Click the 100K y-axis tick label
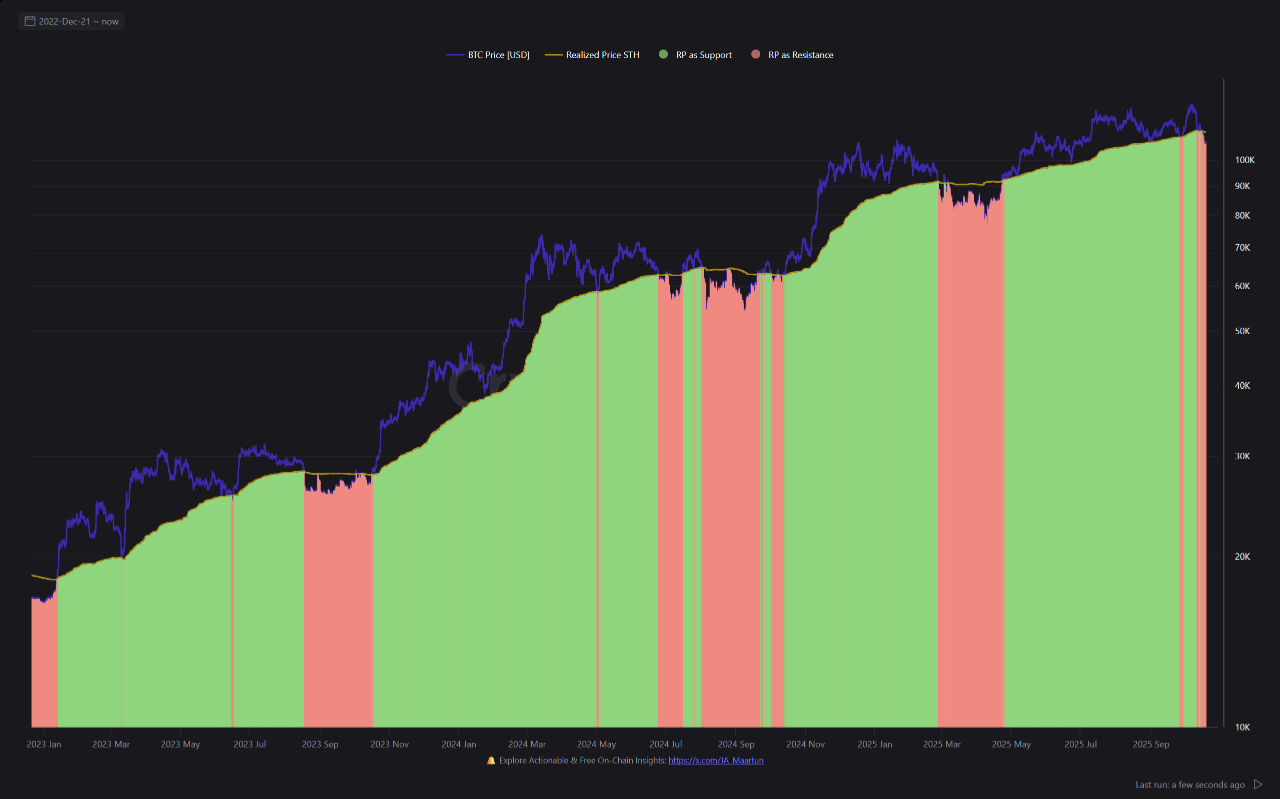Image resolution: width=1280 pixels, height=799 pixels. (x=1244, y=160)
